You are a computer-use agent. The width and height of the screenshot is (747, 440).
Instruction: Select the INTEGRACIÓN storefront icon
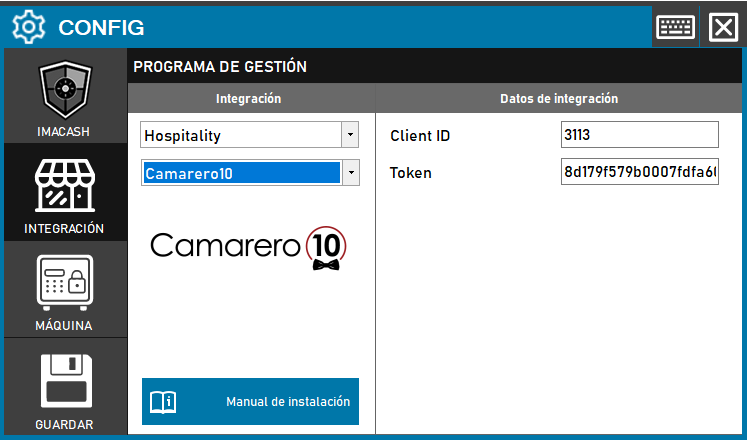(x=65, y=186)
